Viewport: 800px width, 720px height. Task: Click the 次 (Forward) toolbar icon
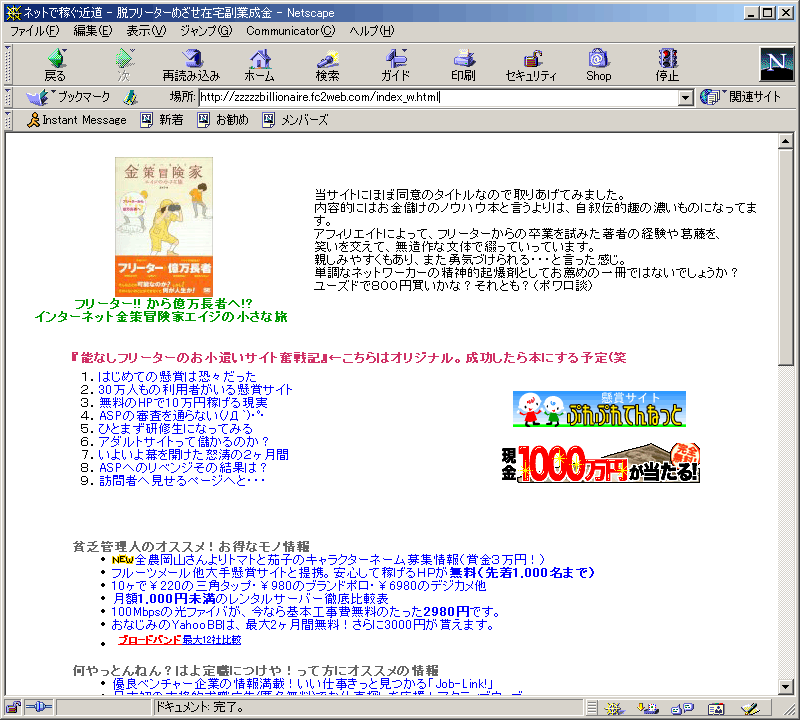[124, 64]
